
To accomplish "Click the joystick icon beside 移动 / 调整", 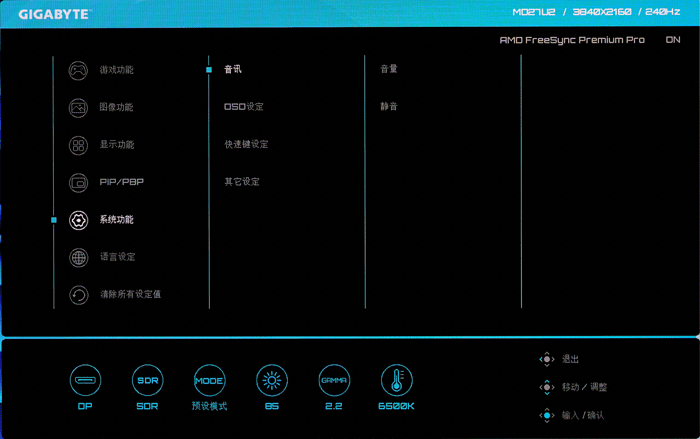I will (547, 387).
